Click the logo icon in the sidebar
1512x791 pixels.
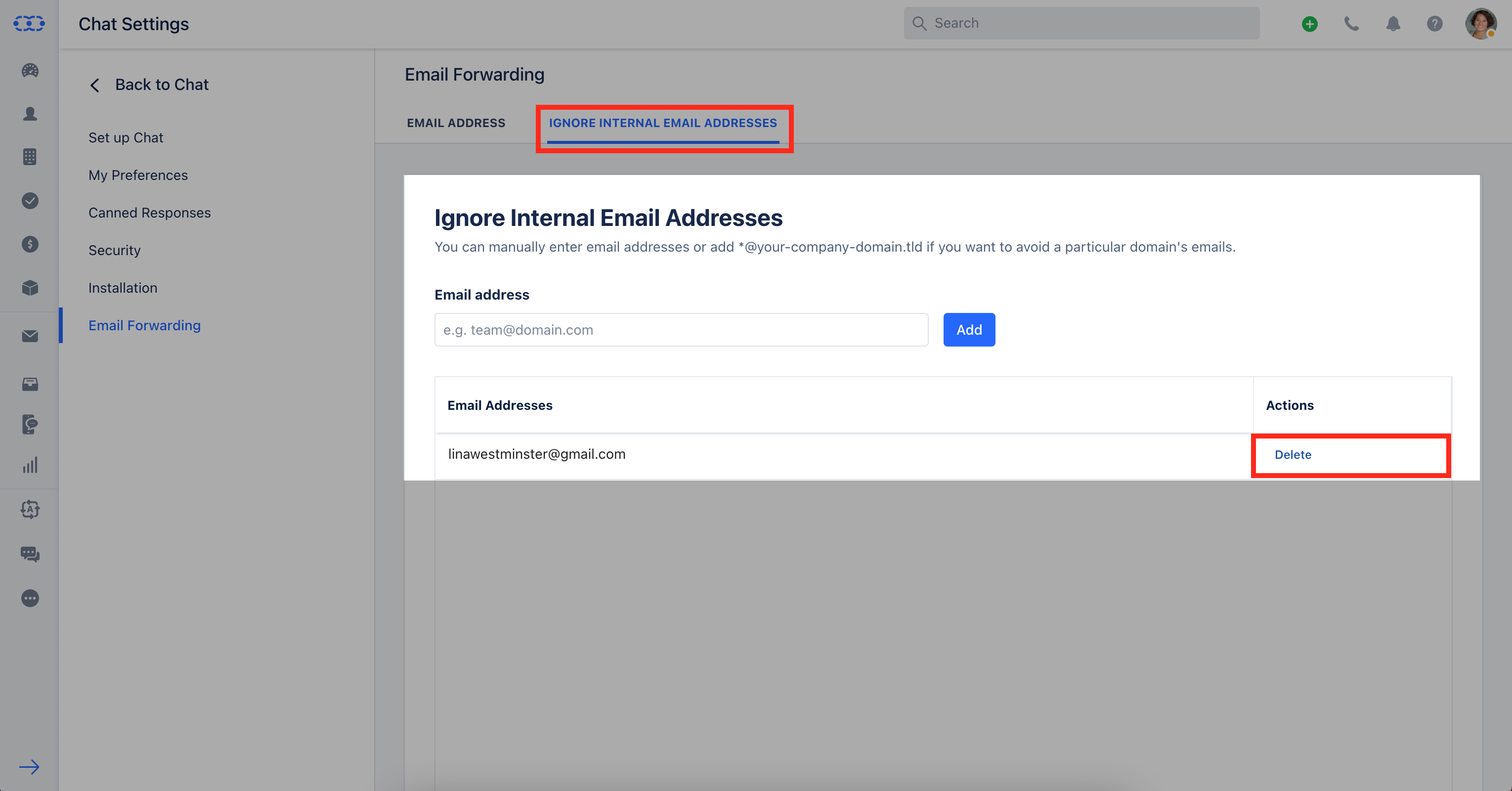tap(29, 24)
